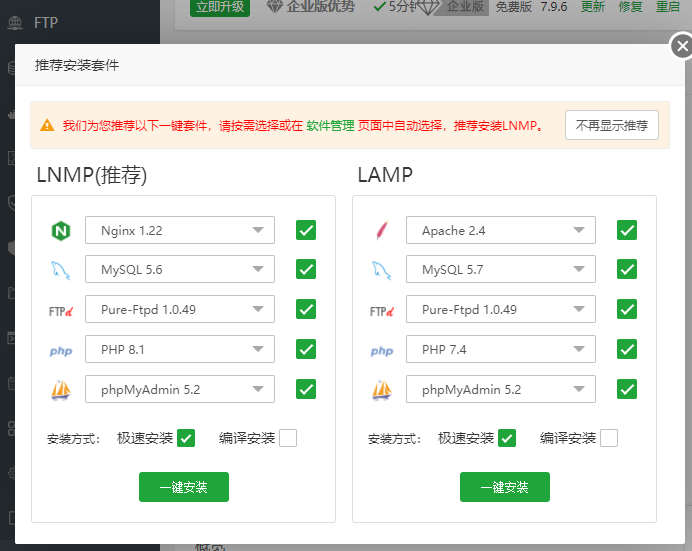692x551 pixels.
Task: Click the MySQL dolphin icon in LNMP
Action: (61, 270)
